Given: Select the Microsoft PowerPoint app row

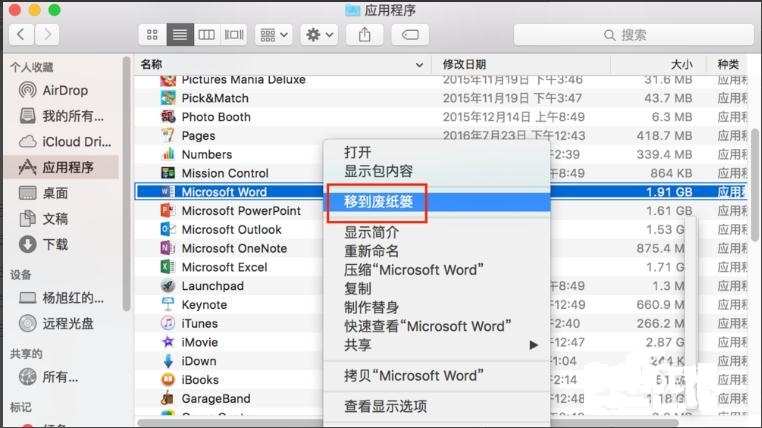Looking at the screenshot, I should [x=228, y=211].
